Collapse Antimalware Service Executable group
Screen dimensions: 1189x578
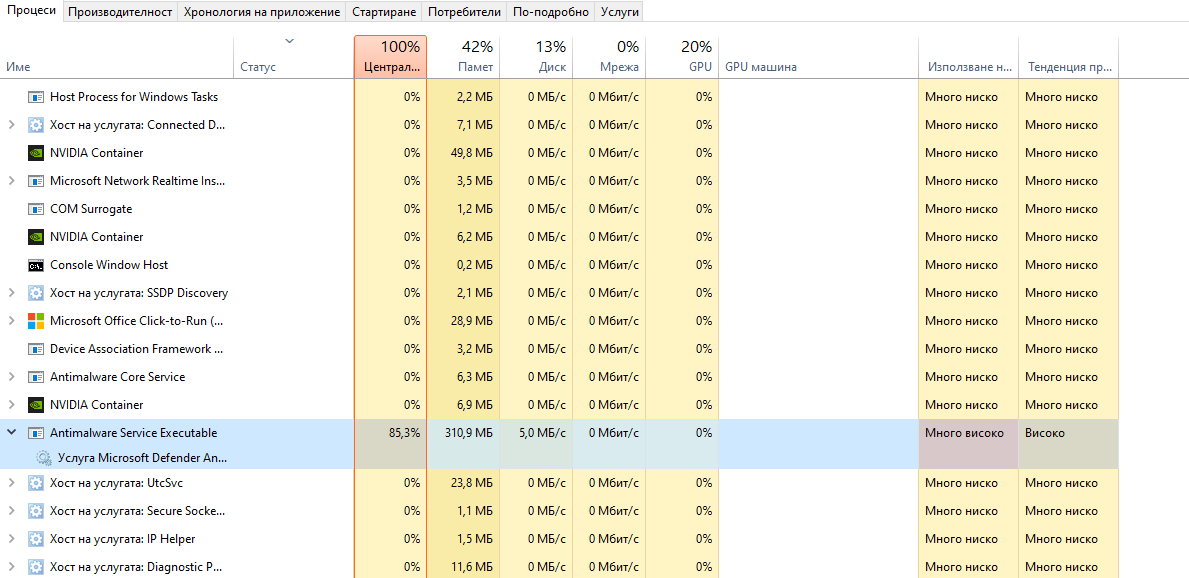coord(11,432)
